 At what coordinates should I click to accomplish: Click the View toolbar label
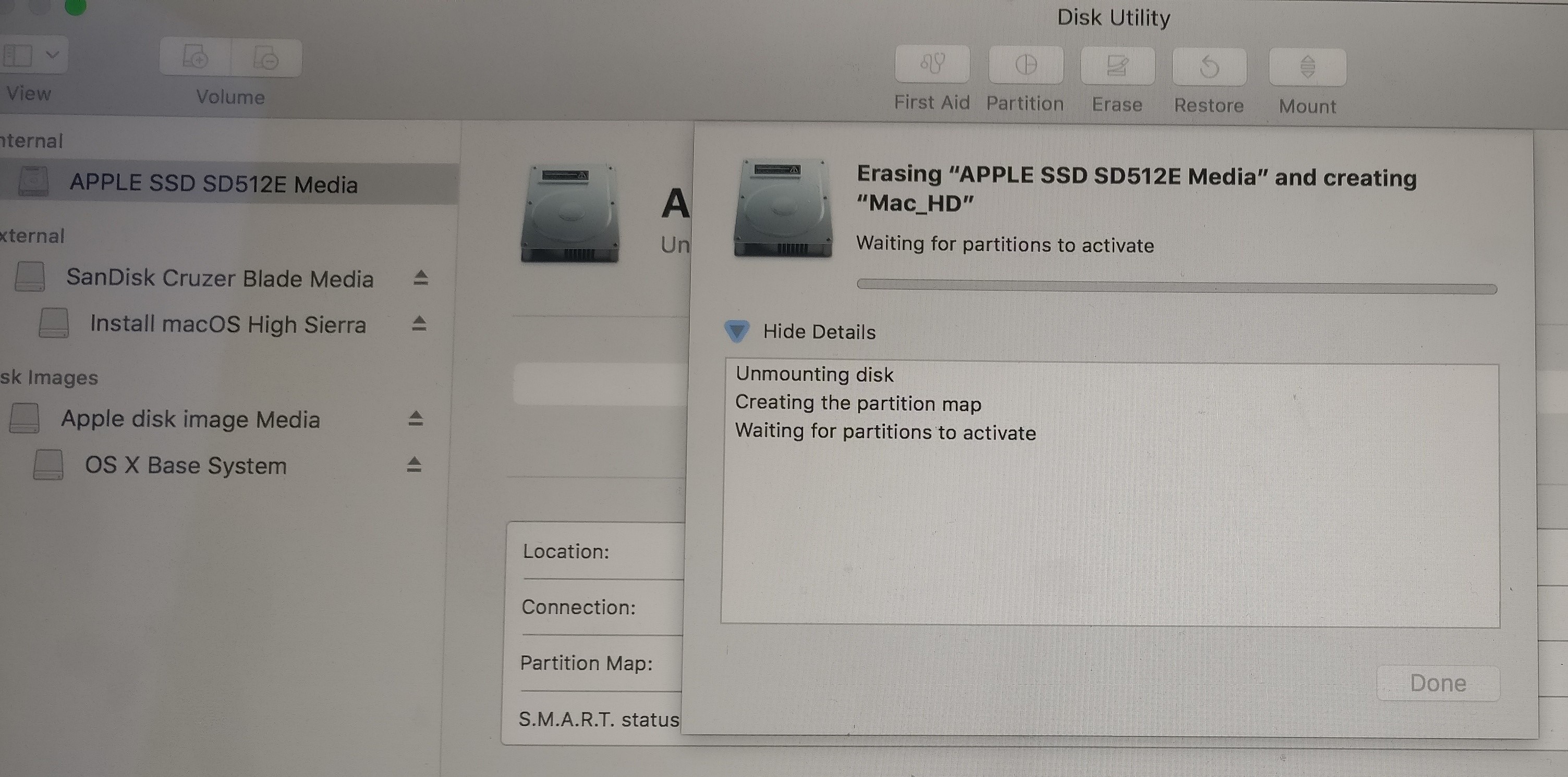coord(29,94)
